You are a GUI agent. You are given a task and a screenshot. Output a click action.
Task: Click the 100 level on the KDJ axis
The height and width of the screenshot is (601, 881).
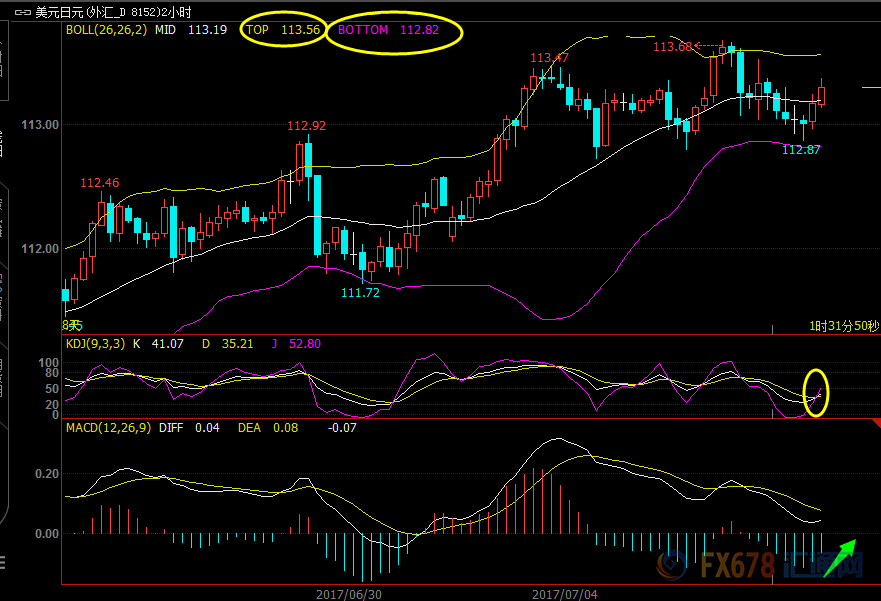point(48,362)
